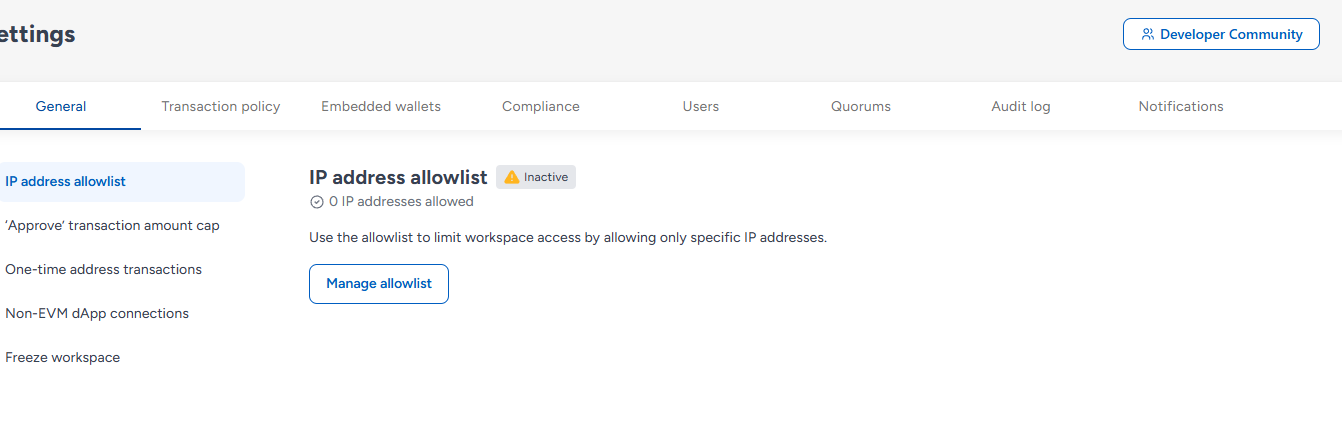This screenshot has width=1342, height=421.
Task: Select IP address allowlist in sidebar
Action: (66, 182)
